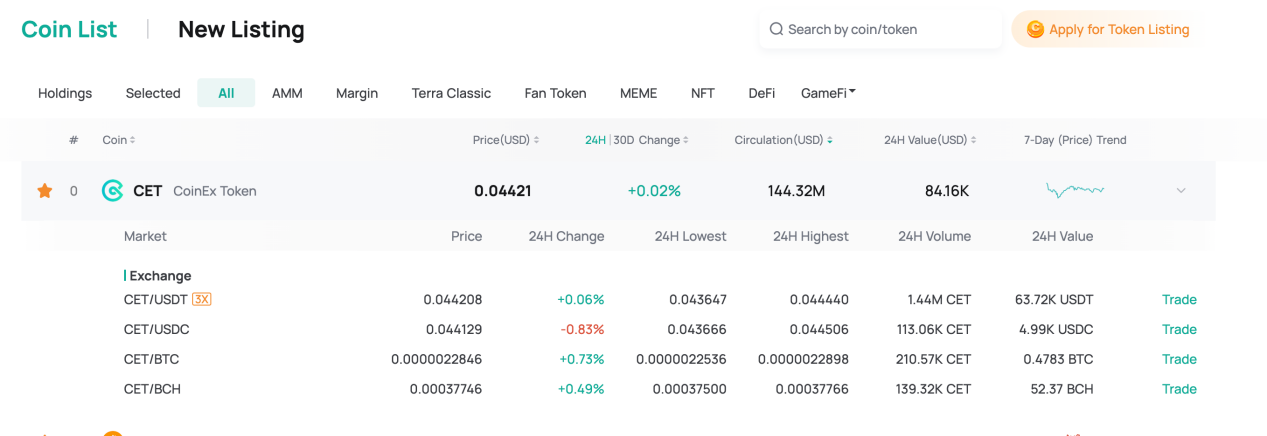Open the CET 7-day price trend sparkline
1267x436 pixels.
(x=1075, y=190)
